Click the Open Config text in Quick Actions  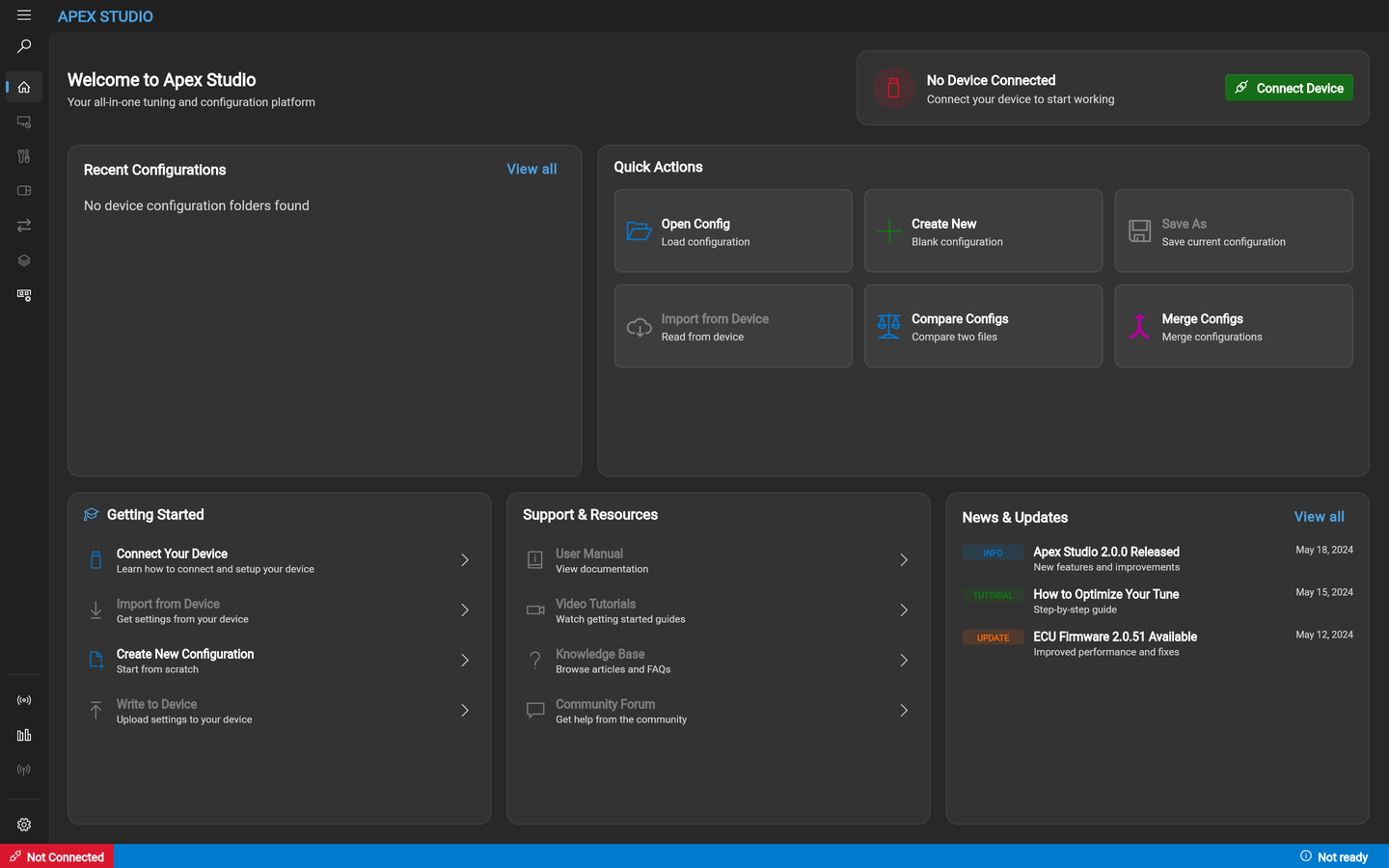point(695,224)
